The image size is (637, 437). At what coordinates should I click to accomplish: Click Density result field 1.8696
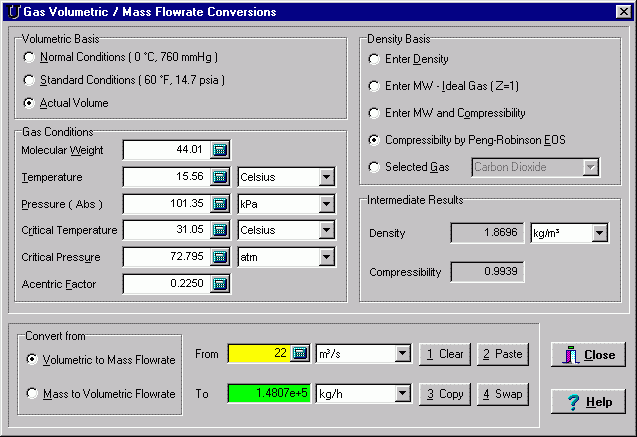pos(487,233)
